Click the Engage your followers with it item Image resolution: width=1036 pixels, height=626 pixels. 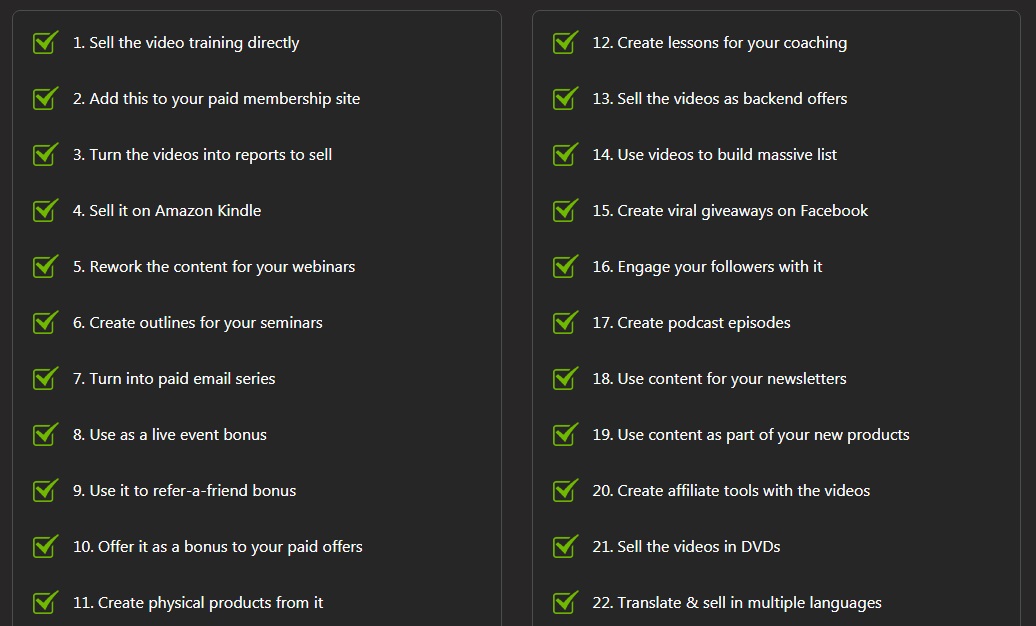point(707,267)
